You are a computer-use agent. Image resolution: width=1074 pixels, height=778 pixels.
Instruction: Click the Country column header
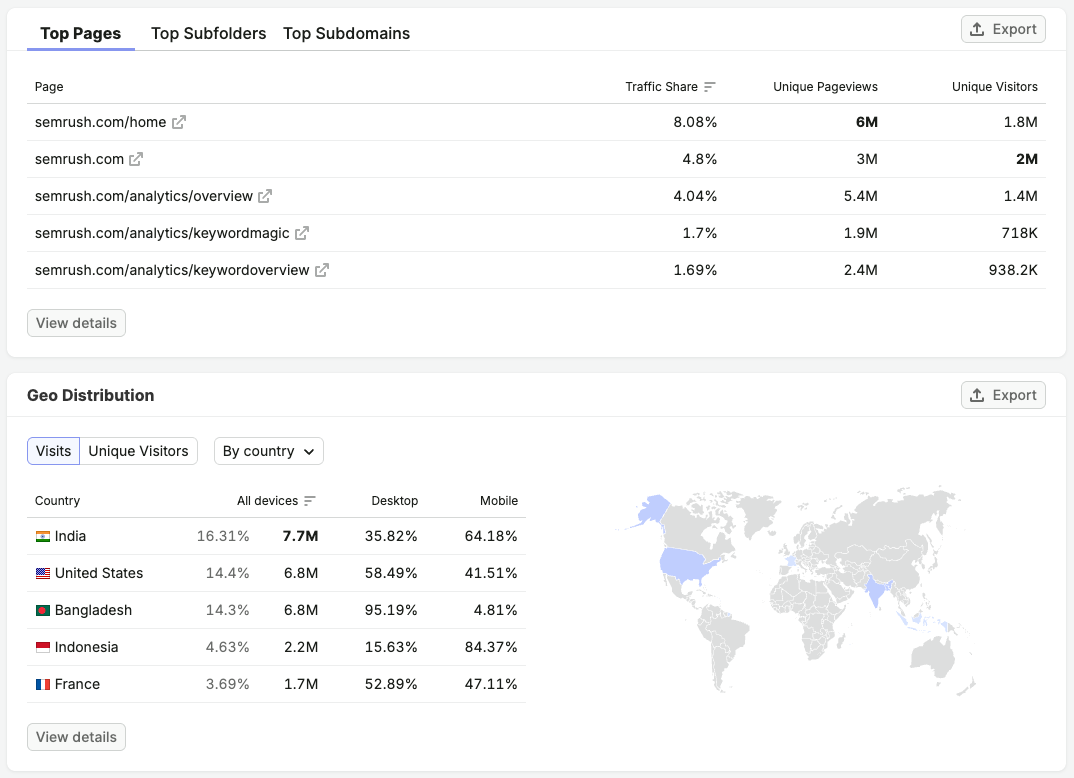58,501
